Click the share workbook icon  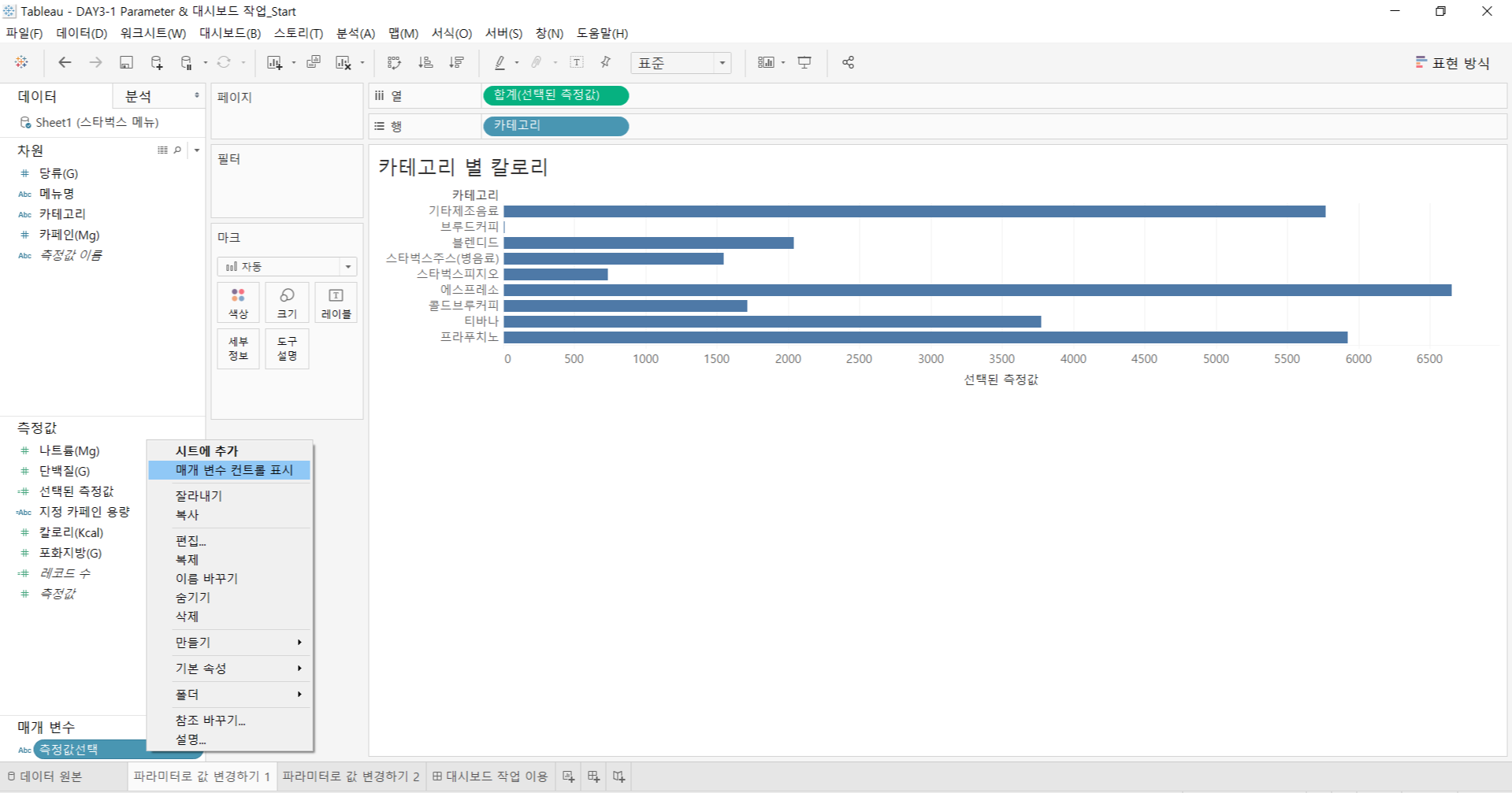pos(849,62)
